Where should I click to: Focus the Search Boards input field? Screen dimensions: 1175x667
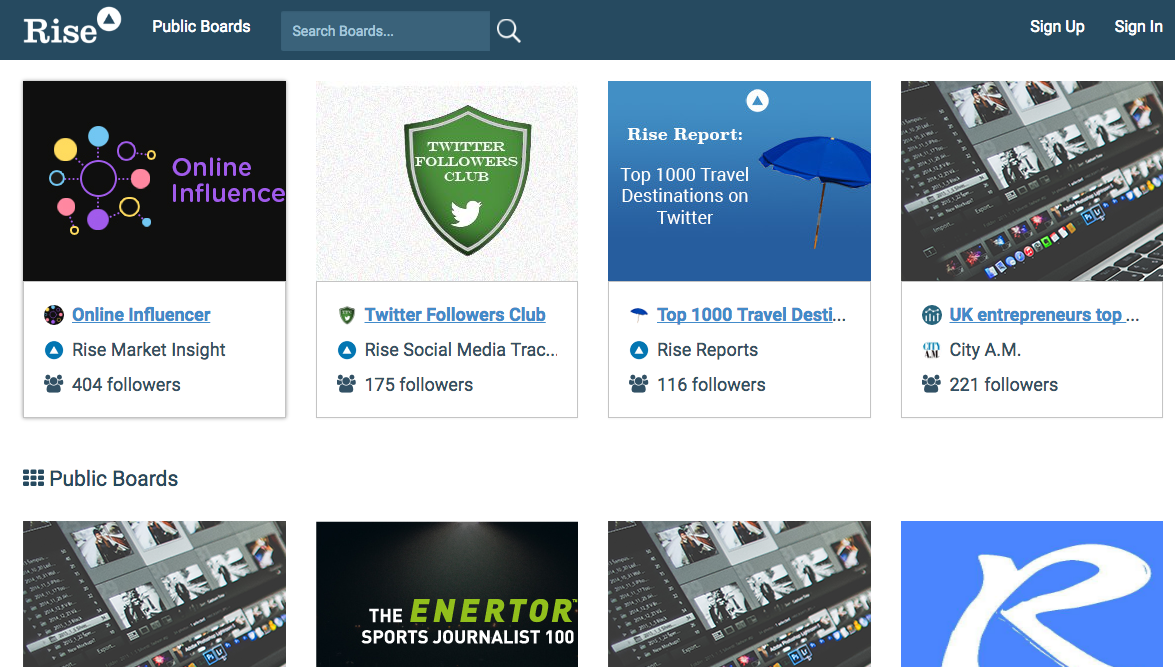[385, 31]
